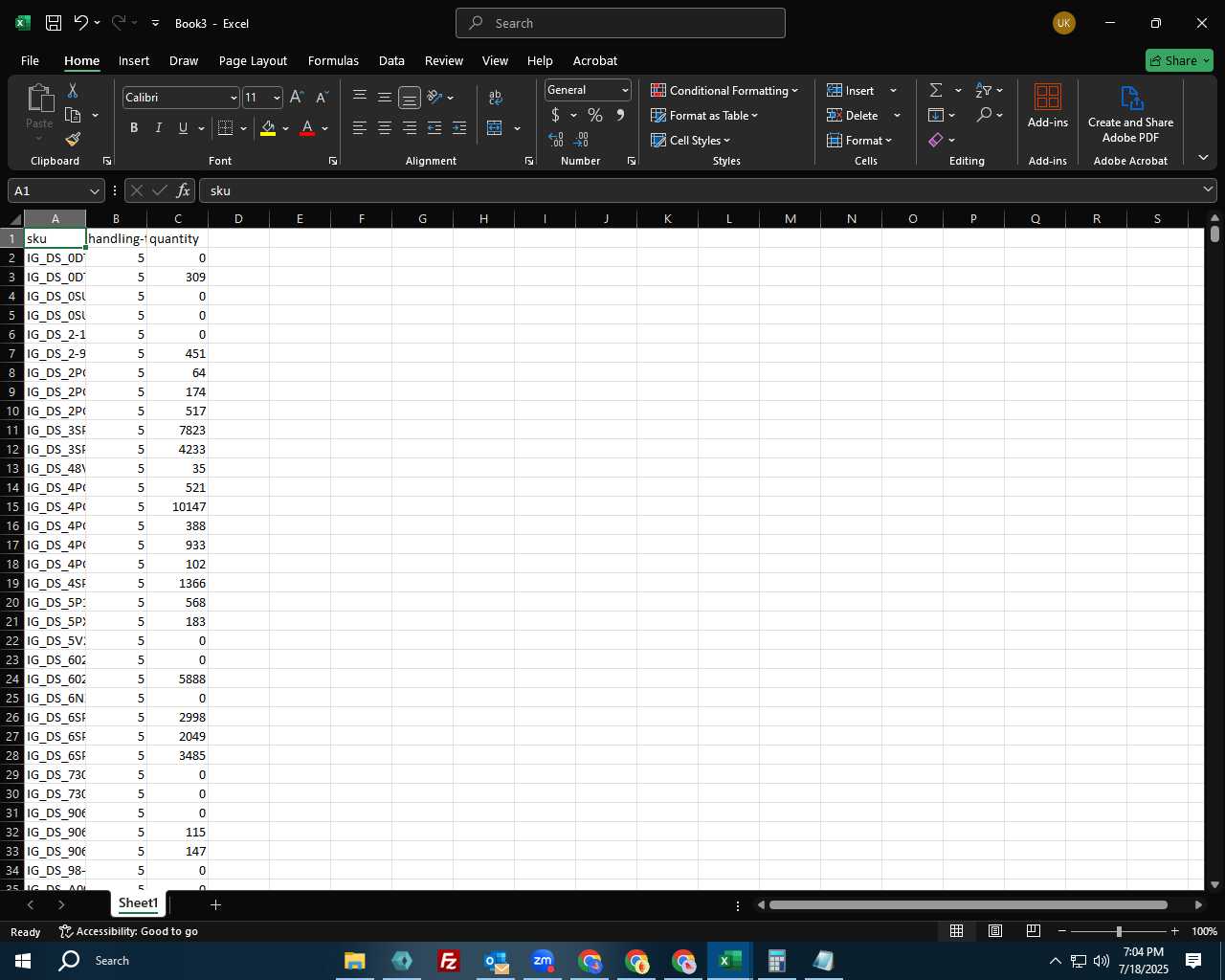Switch to the Review tab
The width and height of the screenshot is (1225, 980).
tap(444, 60)
